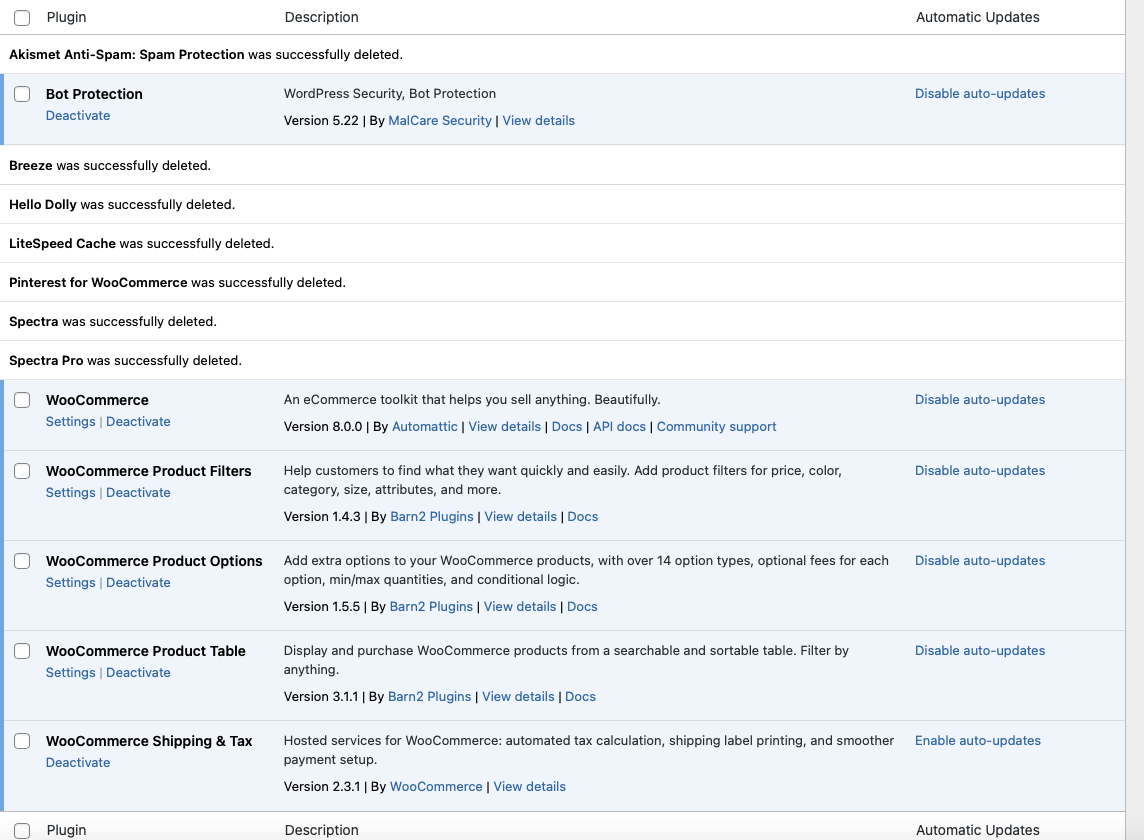Image resolution: width=1144 pixels, height=840 pixels.
Task: Select the WooCommerce Shipping & Tax checkbox
Action: click(x=22, y=741)
